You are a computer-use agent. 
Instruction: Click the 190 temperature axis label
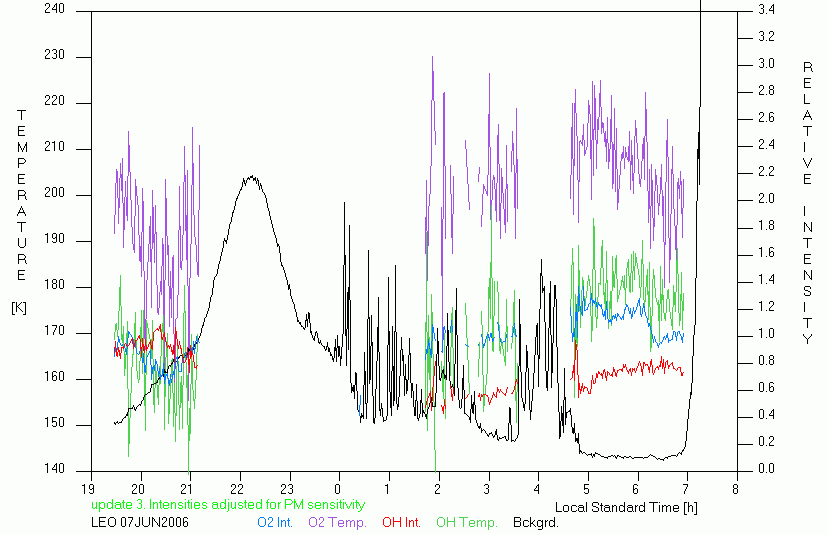[x=54, y=239]
